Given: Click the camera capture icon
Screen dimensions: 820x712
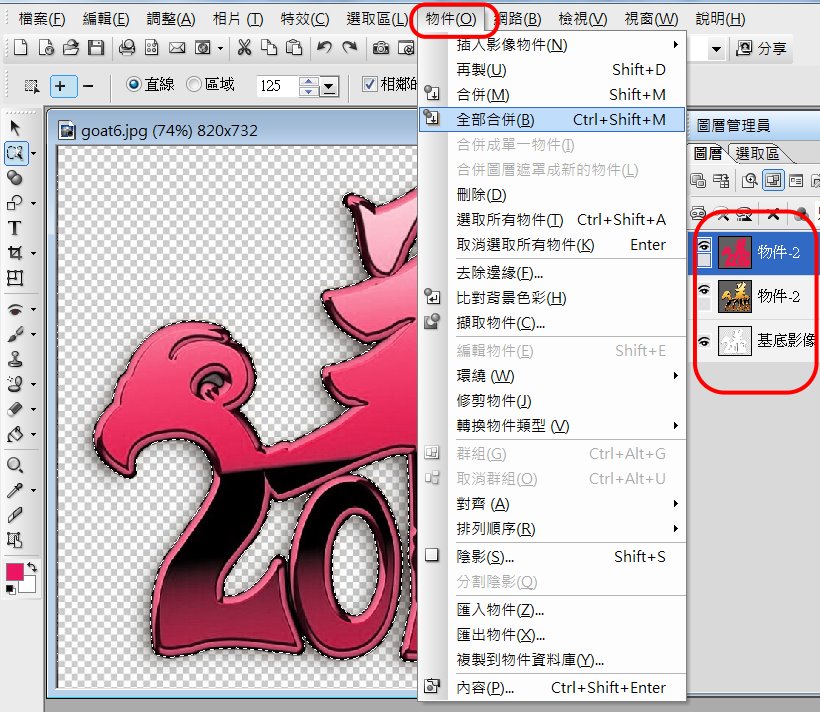Looking at the screenshot, I should tap(381, 48).
